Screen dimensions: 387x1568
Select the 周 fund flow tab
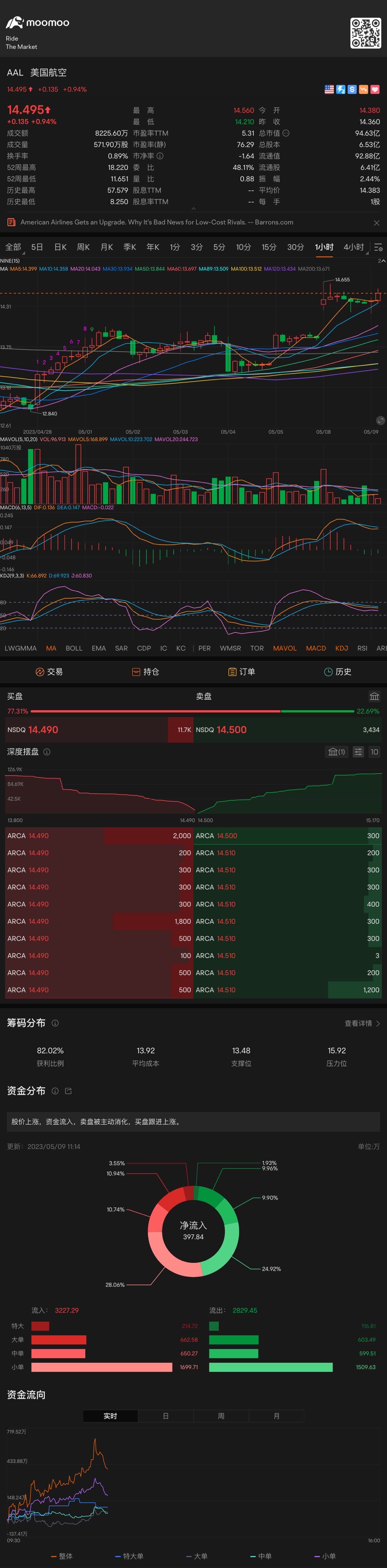[221, 1416]
